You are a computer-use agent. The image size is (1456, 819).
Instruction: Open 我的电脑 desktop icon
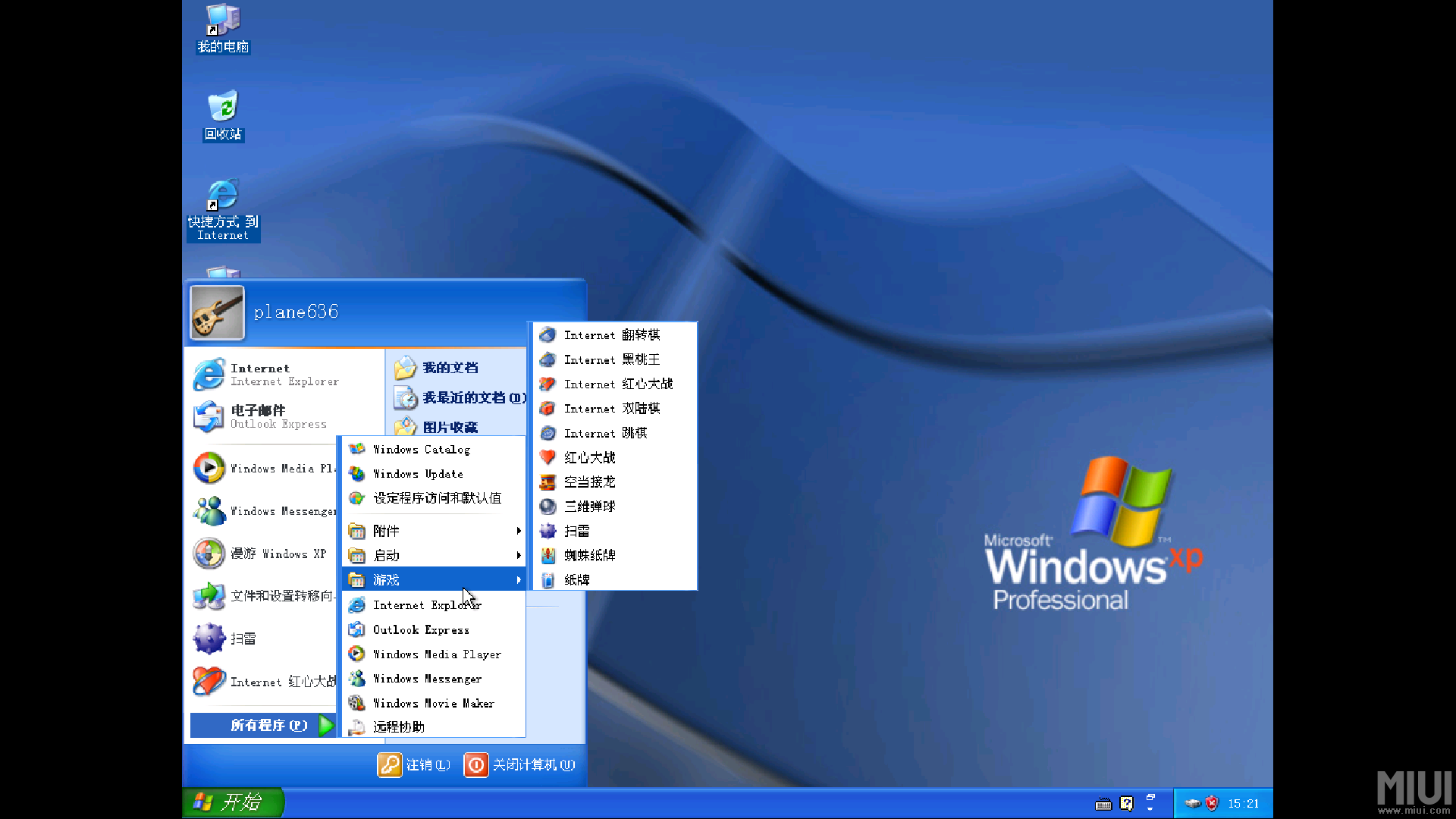click(223, 29)
